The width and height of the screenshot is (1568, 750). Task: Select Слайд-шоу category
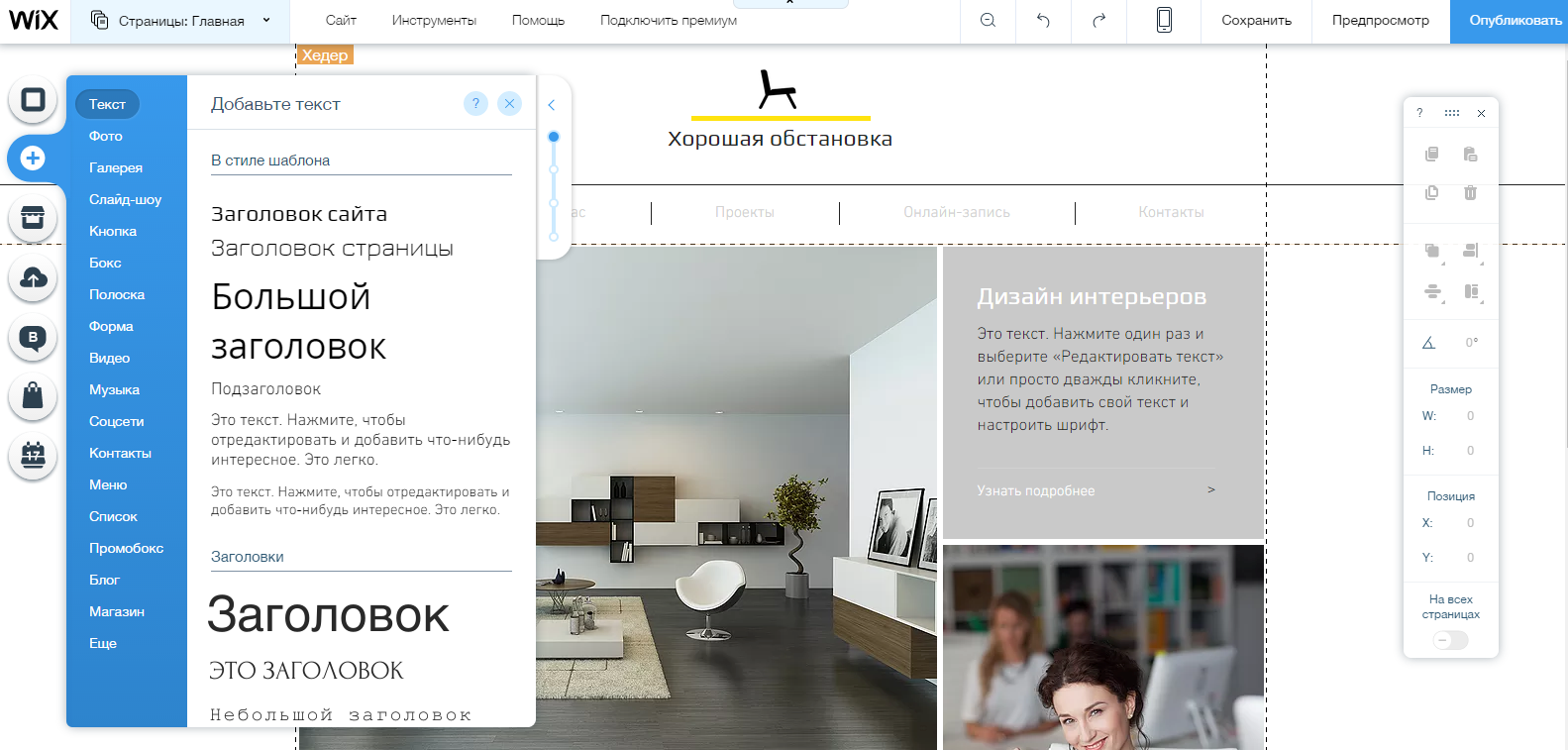click(125, 199)
